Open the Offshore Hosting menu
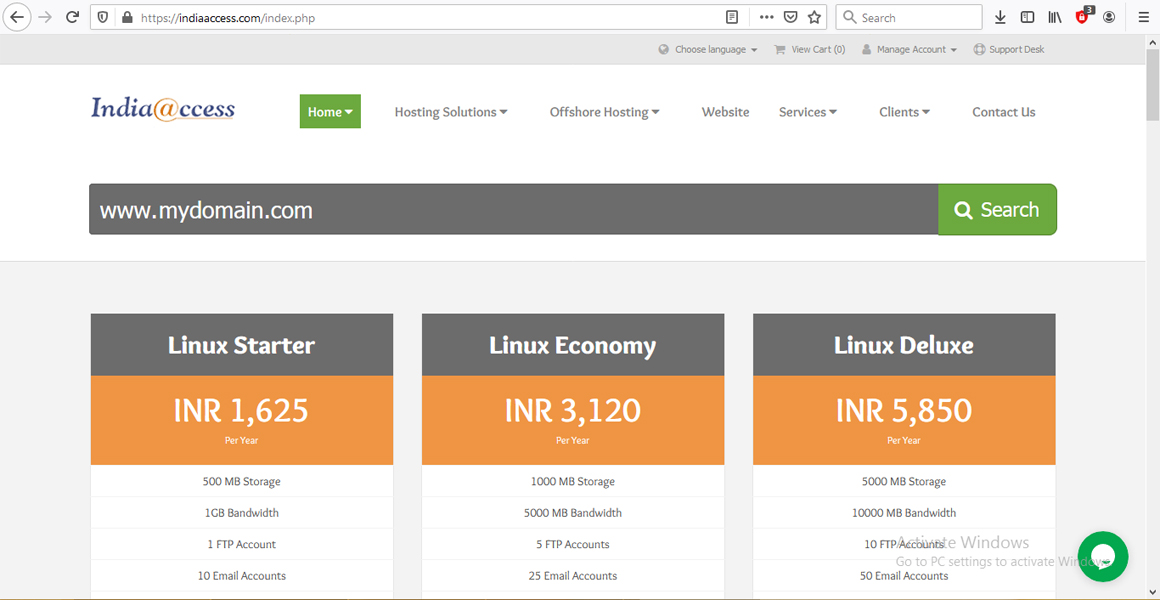 click(x=604, y=112)
